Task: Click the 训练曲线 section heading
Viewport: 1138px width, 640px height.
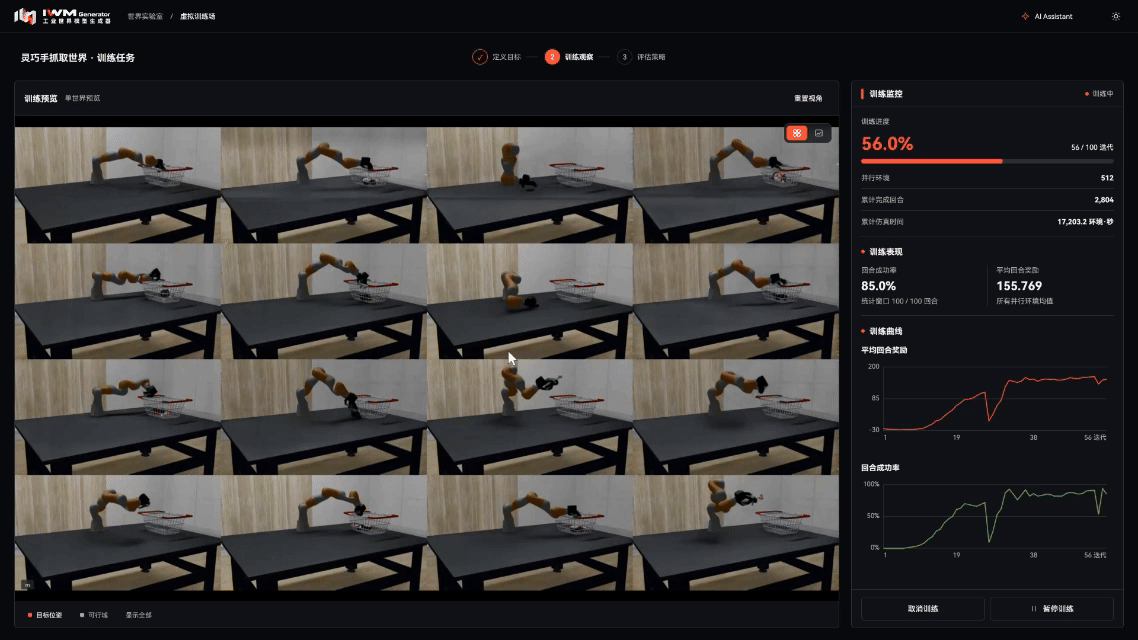Action: point(885,332)
